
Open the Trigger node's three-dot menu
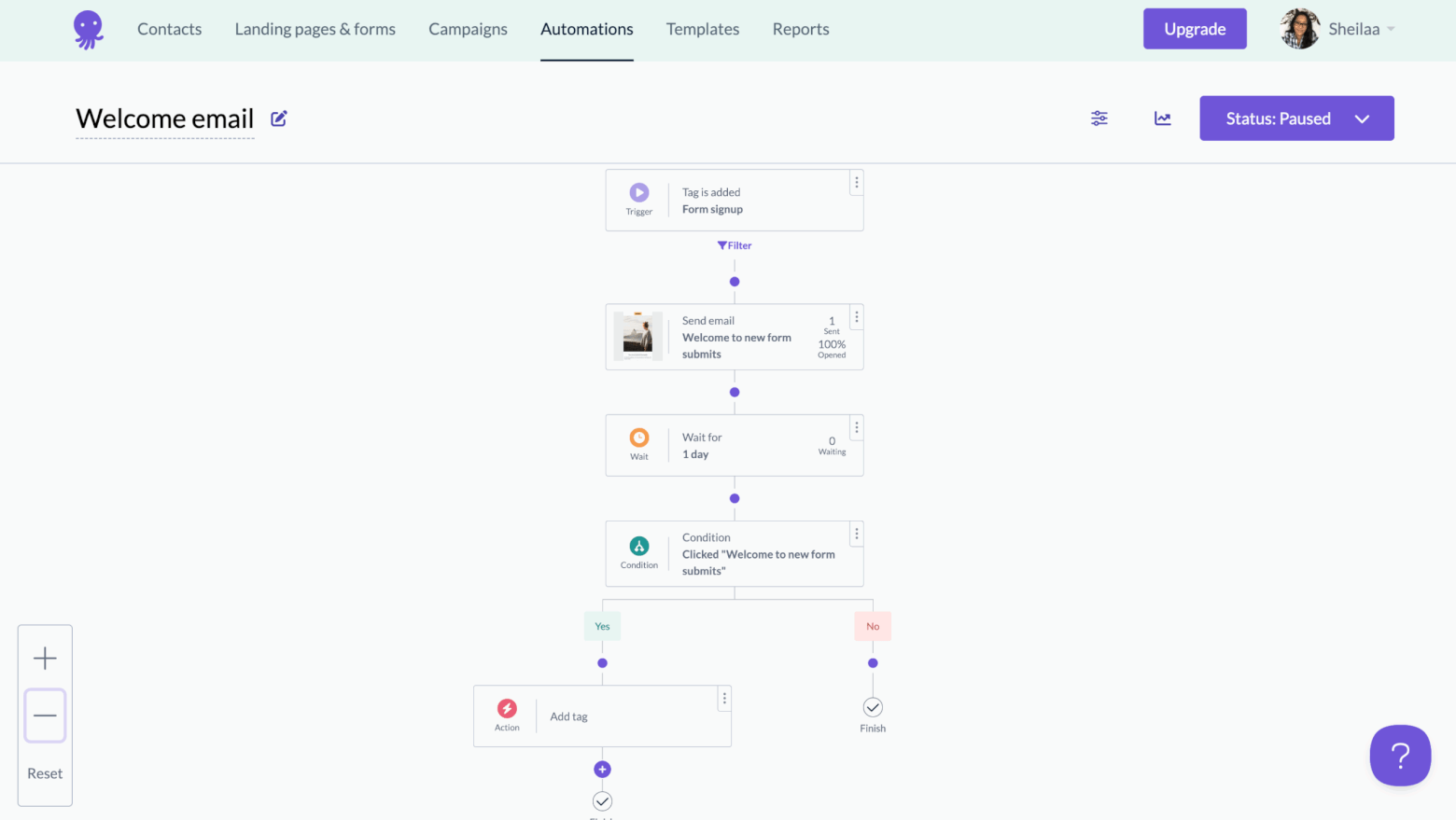856,182
